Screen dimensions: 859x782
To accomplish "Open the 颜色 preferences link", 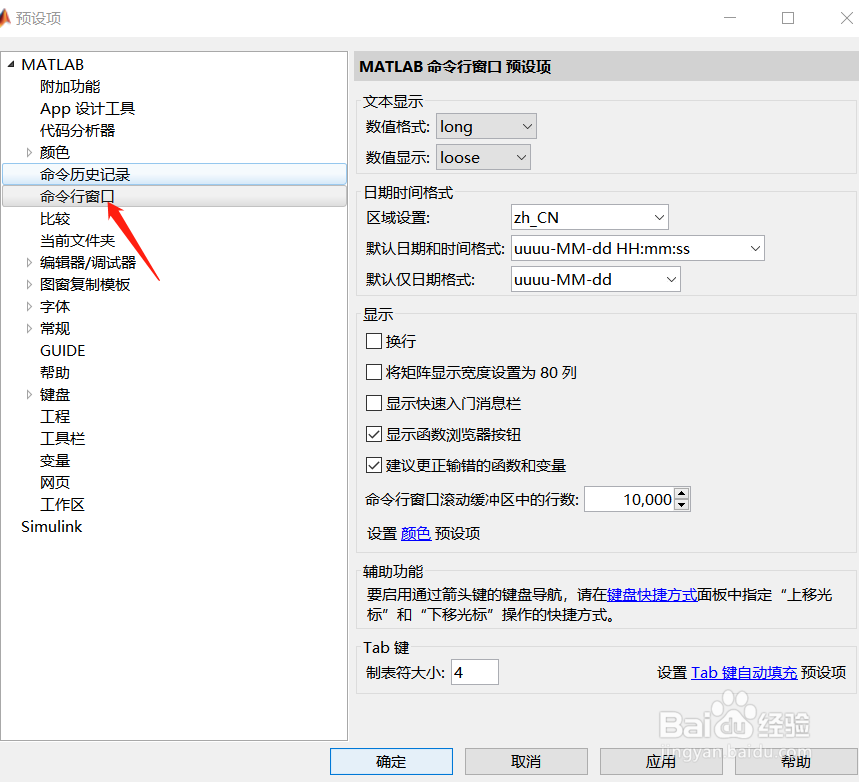I will coord(416,533).
